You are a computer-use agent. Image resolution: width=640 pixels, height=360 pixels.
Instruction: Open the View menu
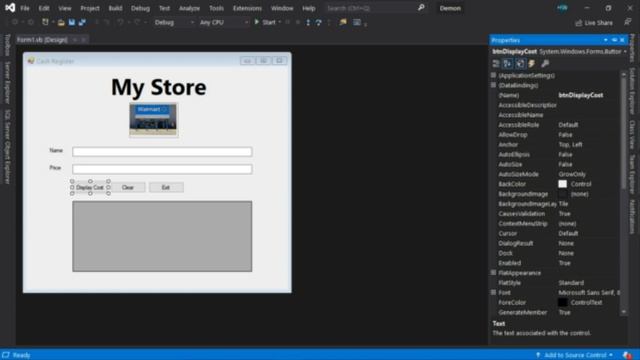64,8
